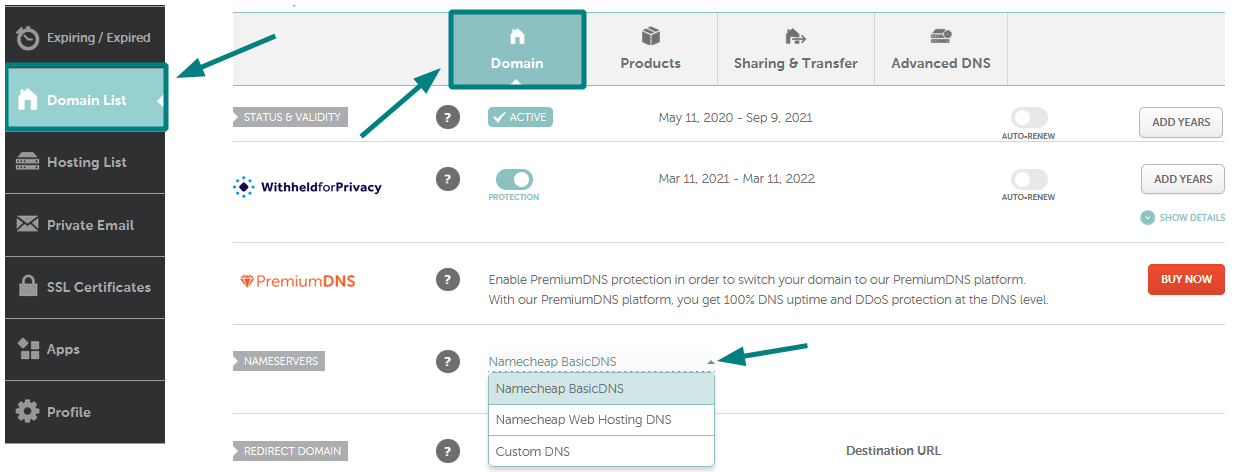Open Hosting List via server icon
1236x472 pixels.
point(28,163)
